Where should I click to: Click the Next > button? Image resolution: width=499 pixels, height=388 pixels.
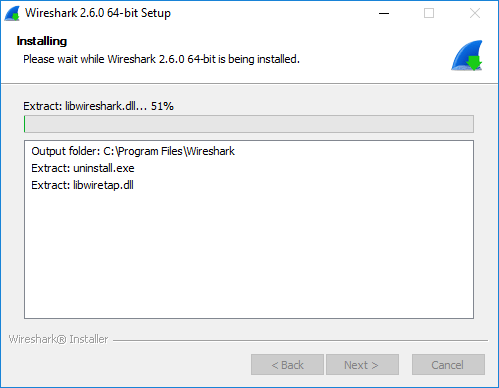coord(362,365)
